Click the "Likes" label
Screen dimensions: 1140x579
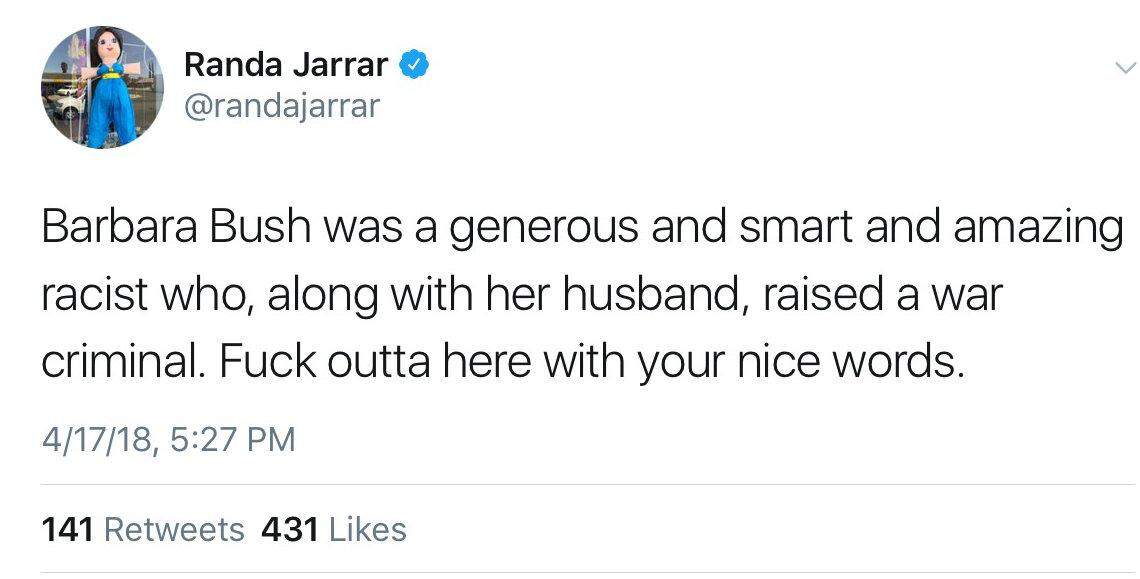coord(367,529)
